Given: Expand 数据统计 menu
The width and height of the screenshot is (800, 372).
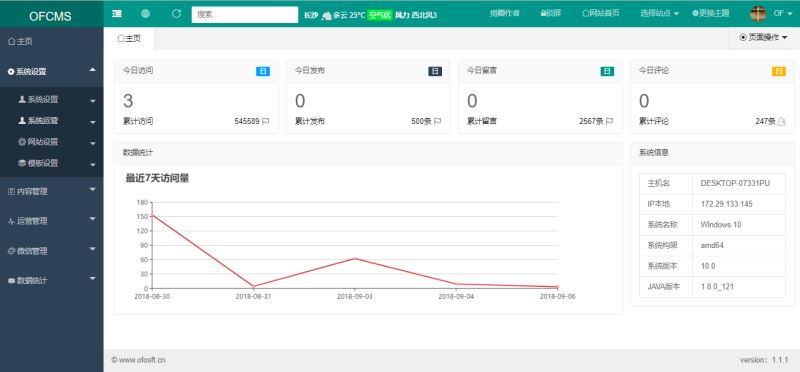Looking at the screenshot, I should click(52, 280).
